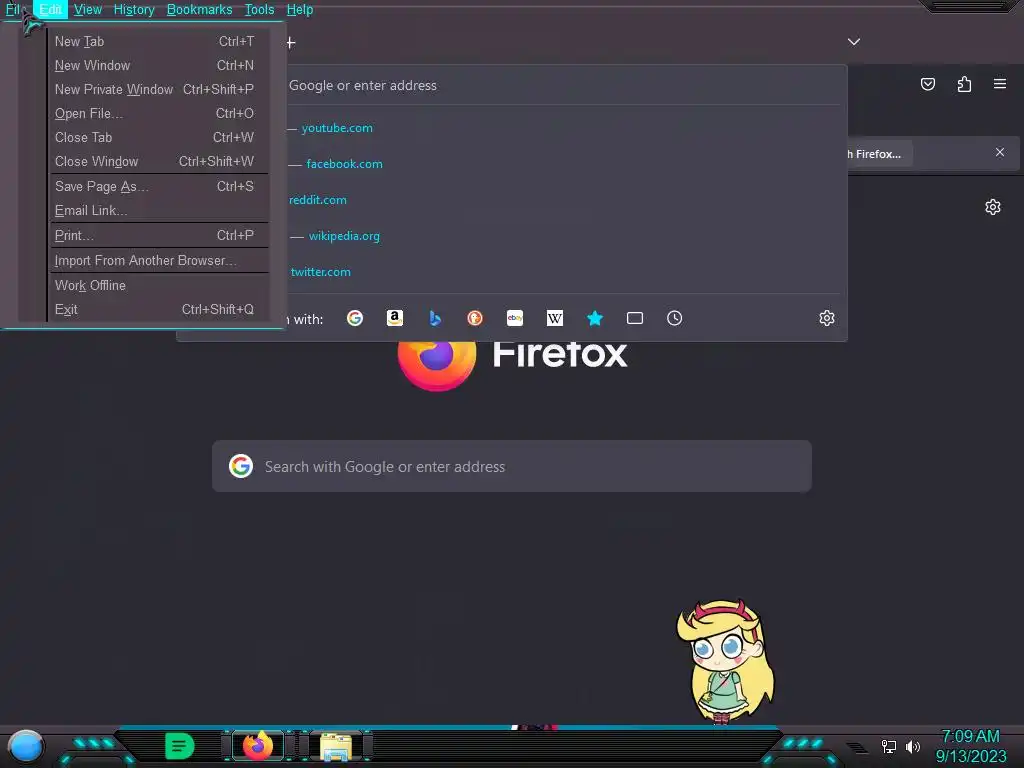
Task: Open the History menu
Action: coord(134,10)
